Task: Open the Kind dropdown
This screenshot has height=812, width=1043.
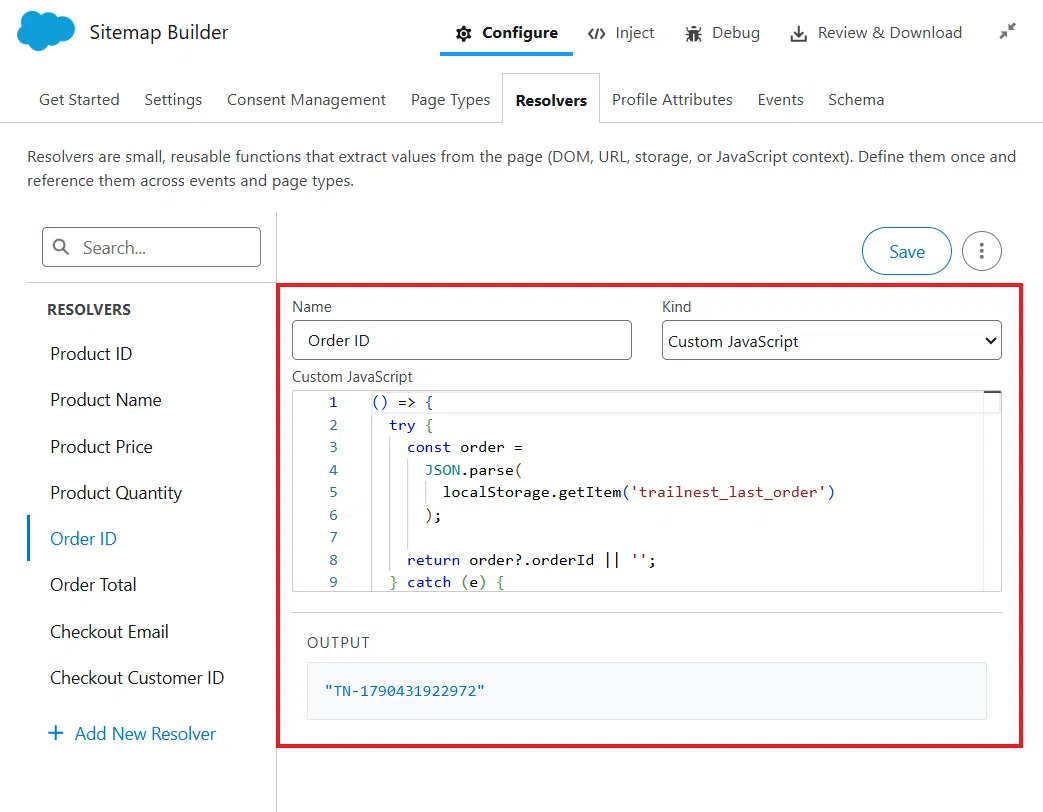Action: click(831, 340)
